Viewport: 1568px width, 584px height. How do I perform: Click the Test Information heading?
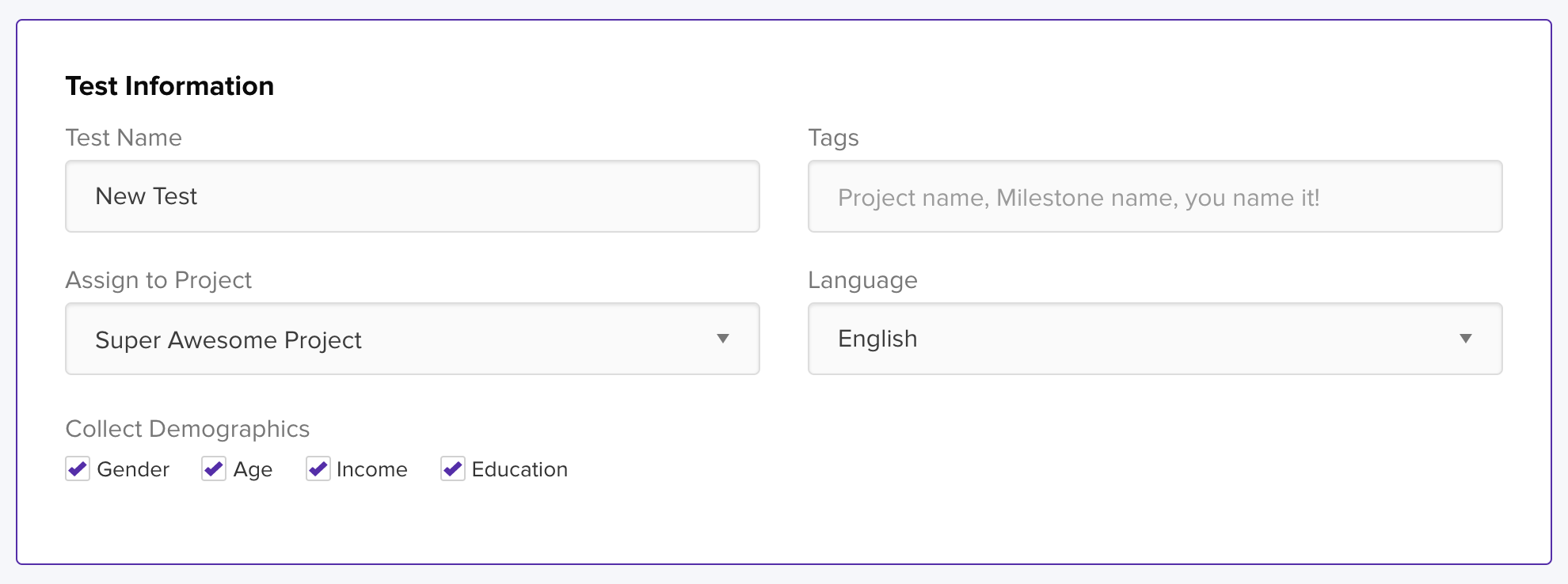169,85
